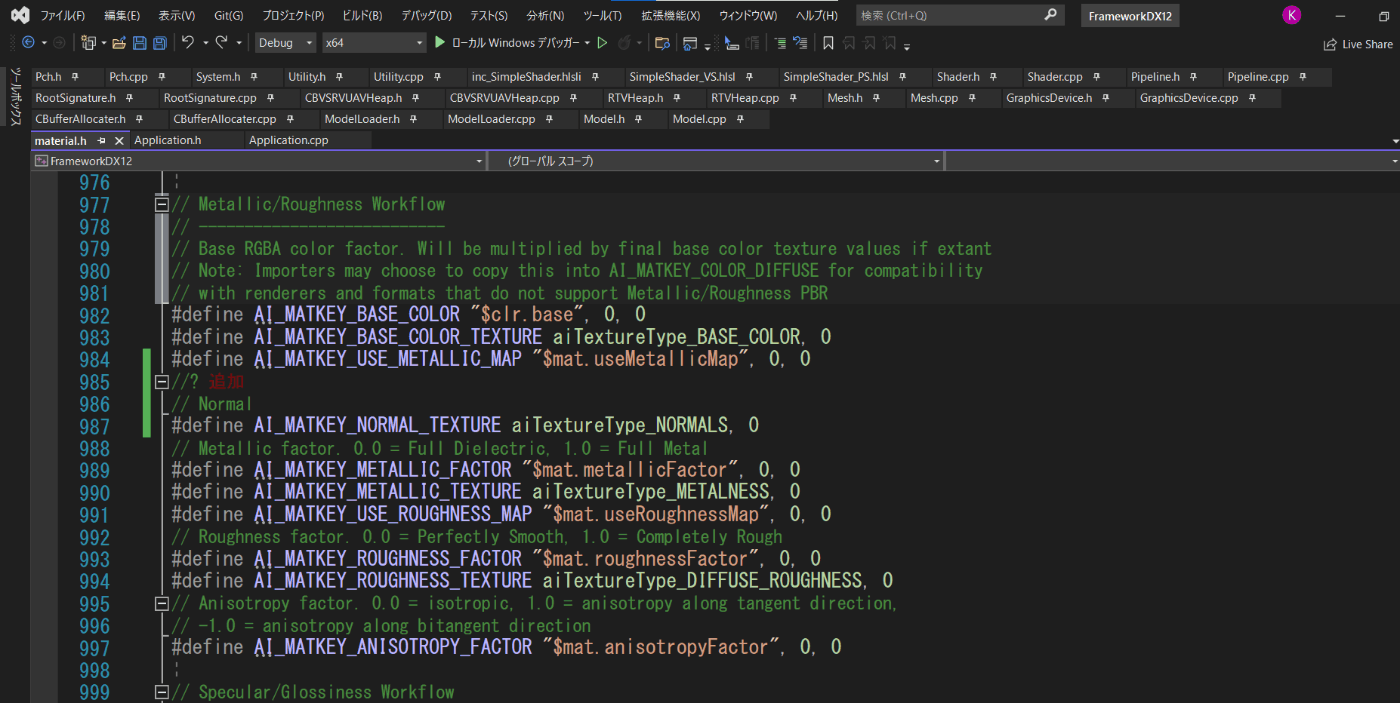Open the ファイル(F) menu

pyautogui.click(x=62, y=16)
